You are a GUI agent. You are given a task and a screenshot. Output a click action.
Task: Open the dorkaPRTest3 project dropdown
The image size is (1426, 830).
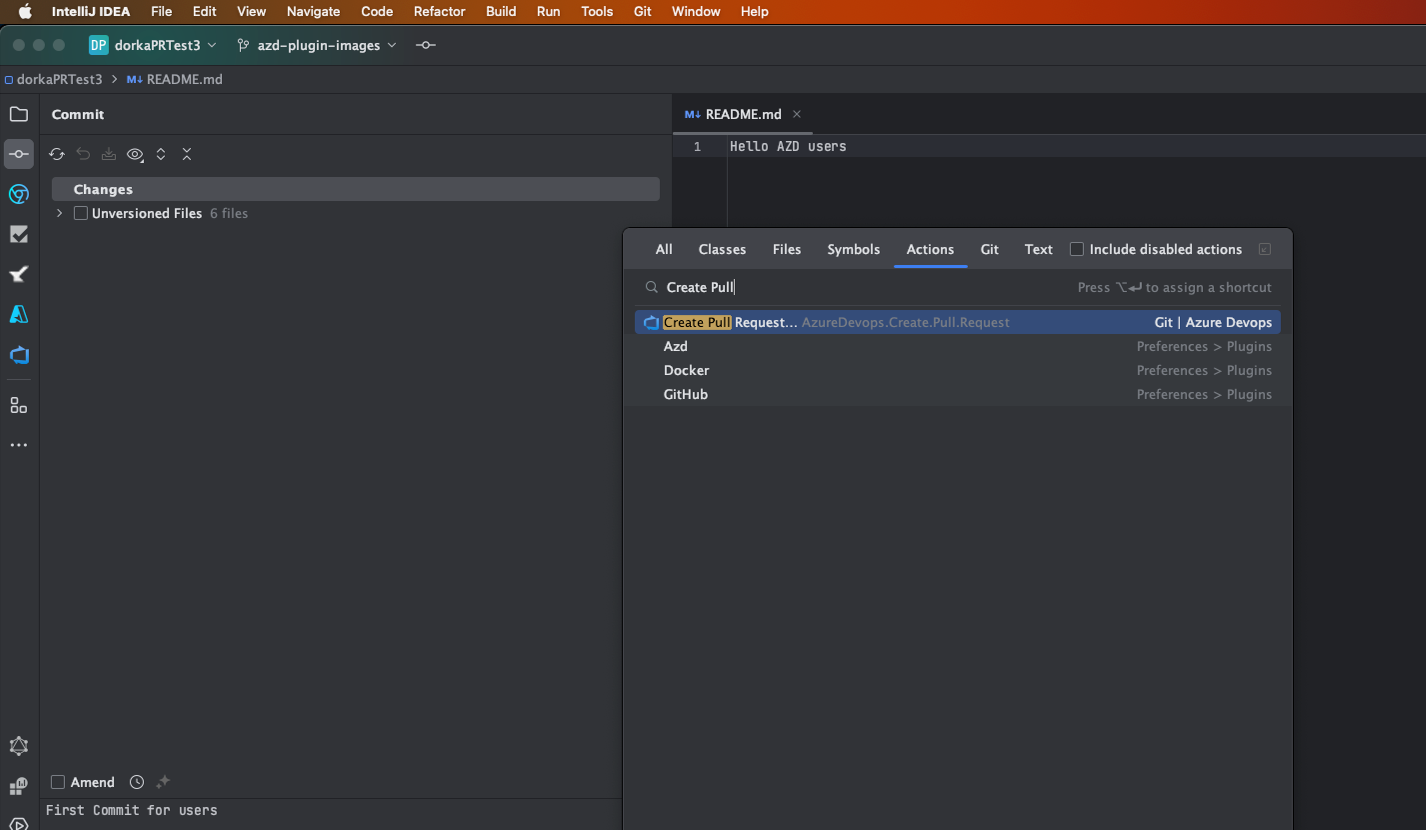coord(153,45)
